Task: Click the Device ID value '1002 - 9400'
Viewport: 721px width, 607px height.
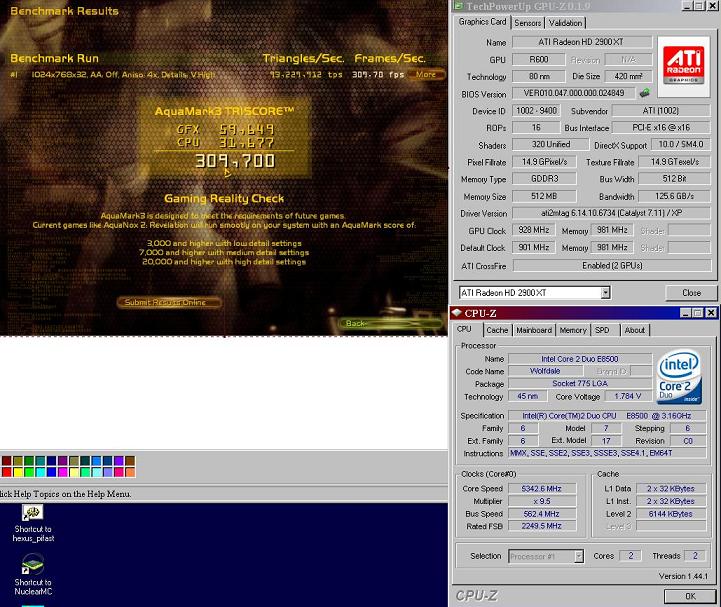Action: 536,110
